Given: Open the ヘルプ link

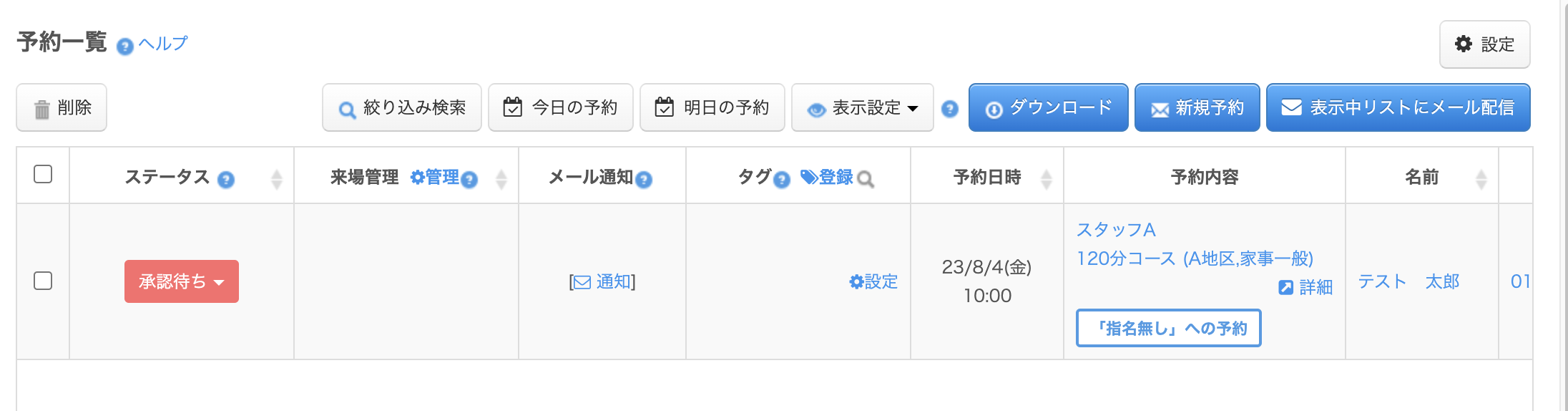Looking at the screenshot, I should click(x=163, y=44).
